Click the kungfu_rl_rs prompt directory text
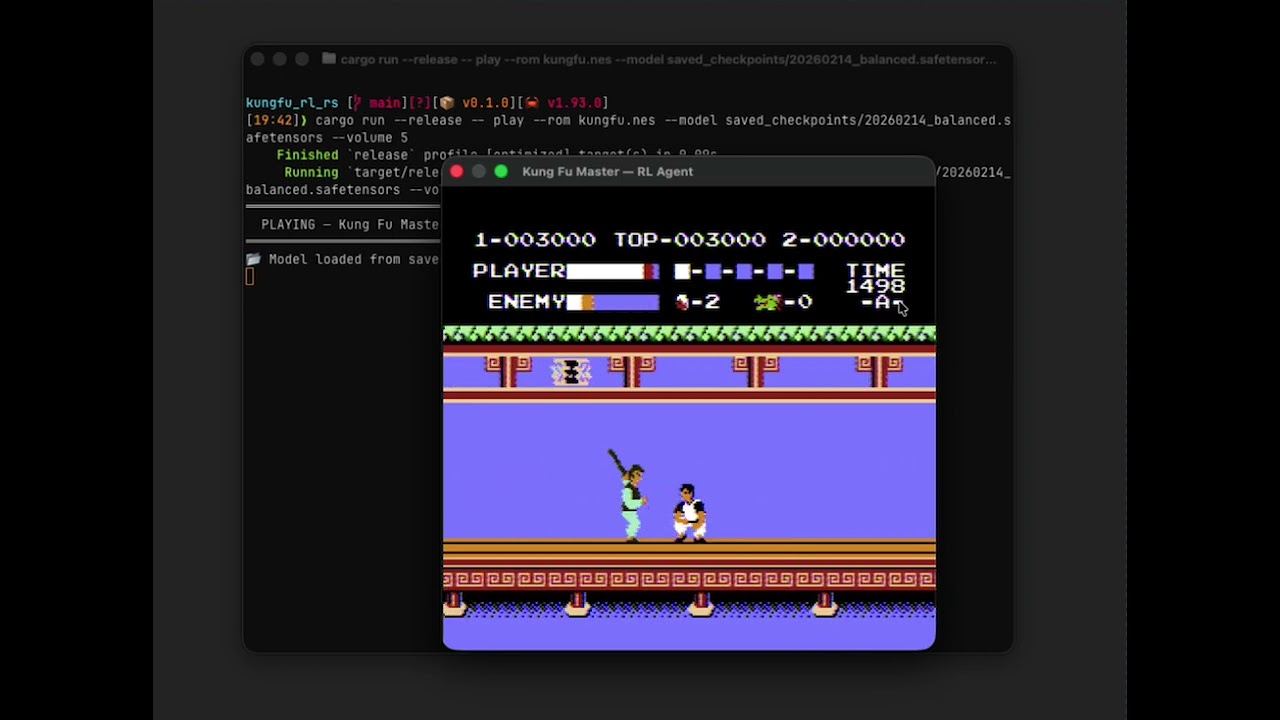Viewport: 1280px width, 720px height. coord(292,103)
